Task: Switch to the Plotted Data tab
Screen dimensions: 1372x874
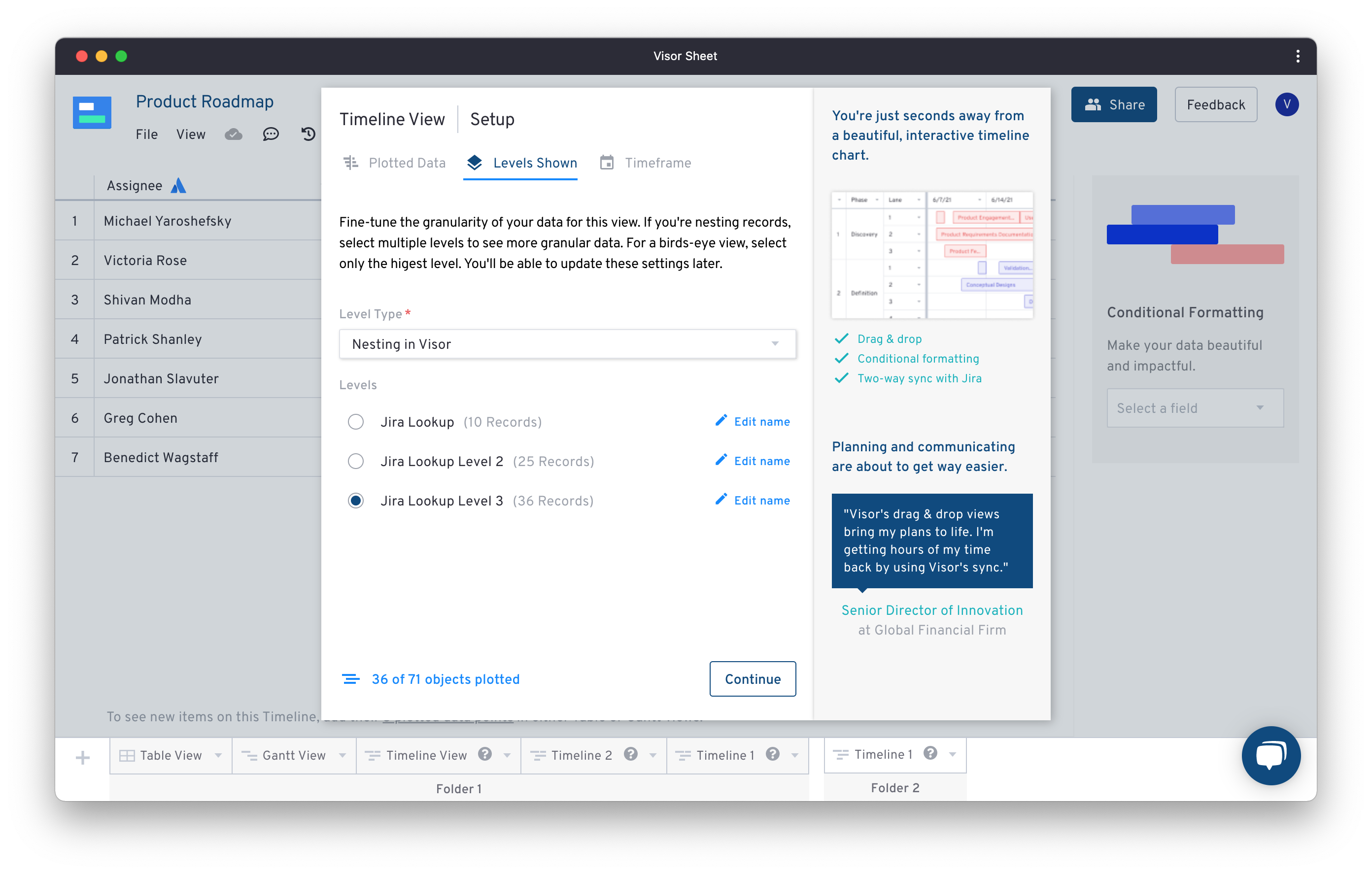Action: point(394,163)
